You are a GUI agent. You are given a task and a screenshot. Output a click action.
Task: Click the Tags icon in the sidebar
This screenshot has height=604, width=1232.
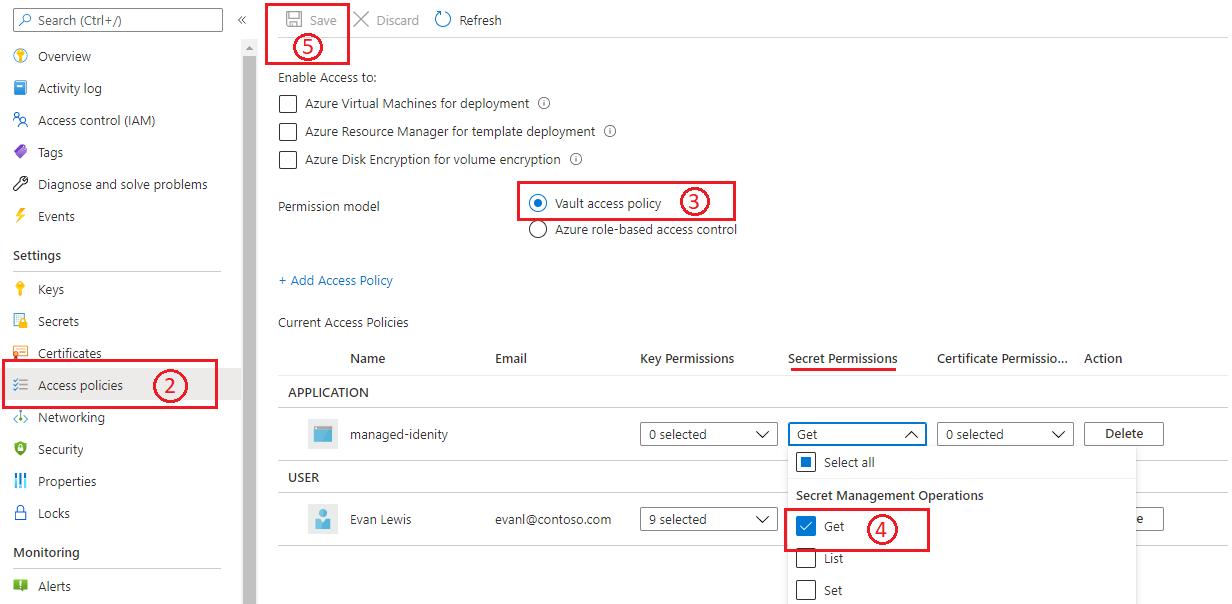[20, 152]
